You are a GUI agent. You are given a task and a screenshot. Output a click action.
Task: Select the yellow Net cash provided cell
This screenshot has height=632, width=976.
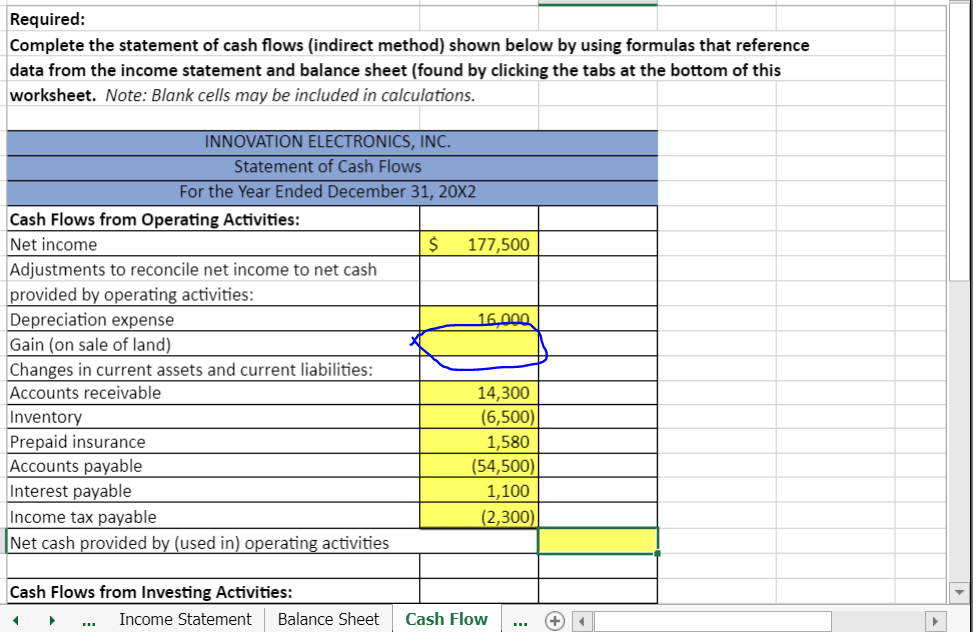tap(597, 540)
